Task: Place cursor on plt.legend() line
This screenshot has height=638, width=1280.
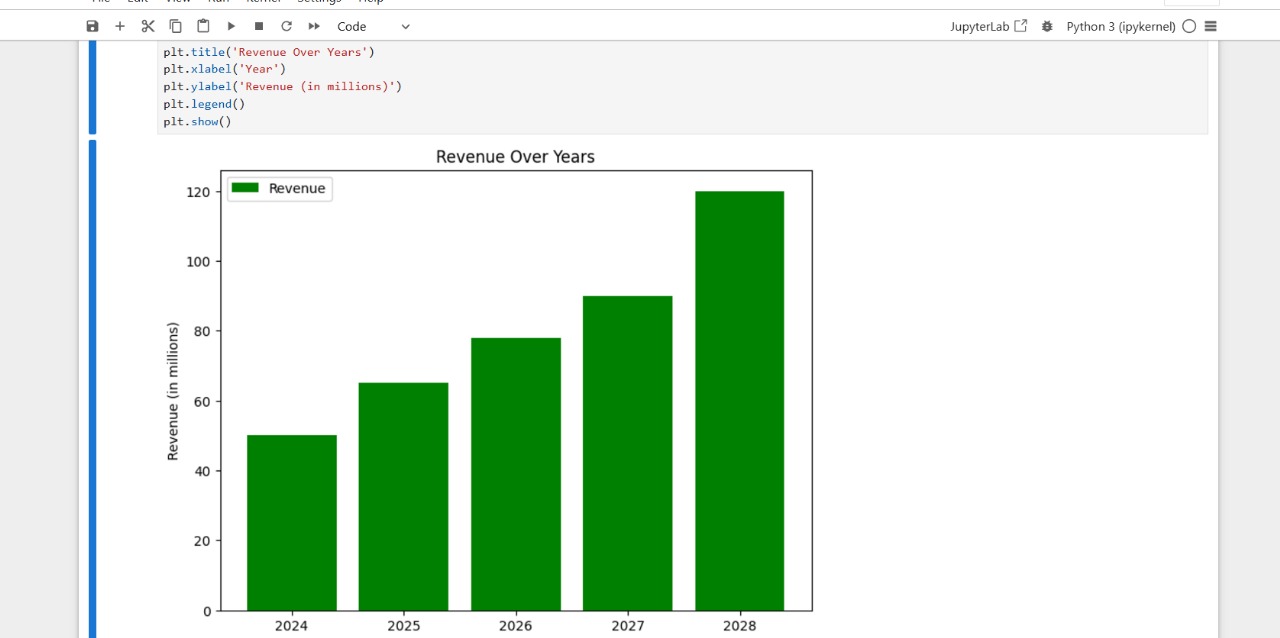Action: pyautogui.click(x=204, y=104)
